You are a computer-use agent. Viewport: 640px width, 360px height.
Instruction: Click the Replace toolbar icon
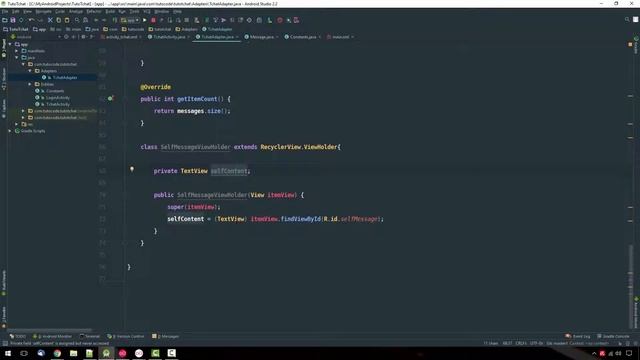coord(85,20)
